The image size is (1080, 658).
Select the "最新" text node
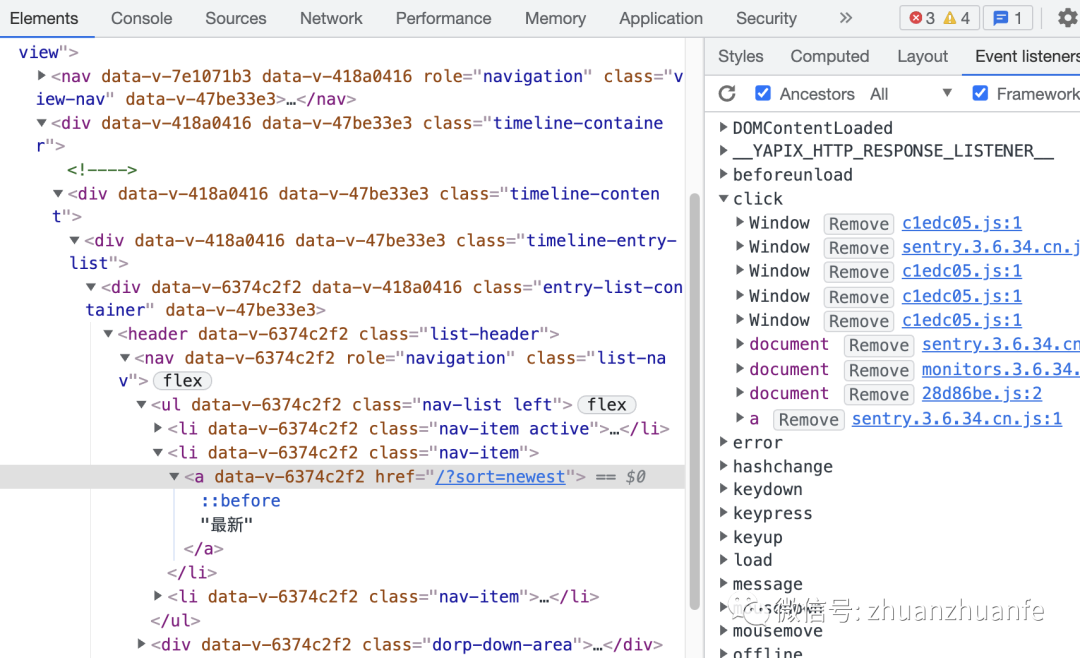point(227,525)
